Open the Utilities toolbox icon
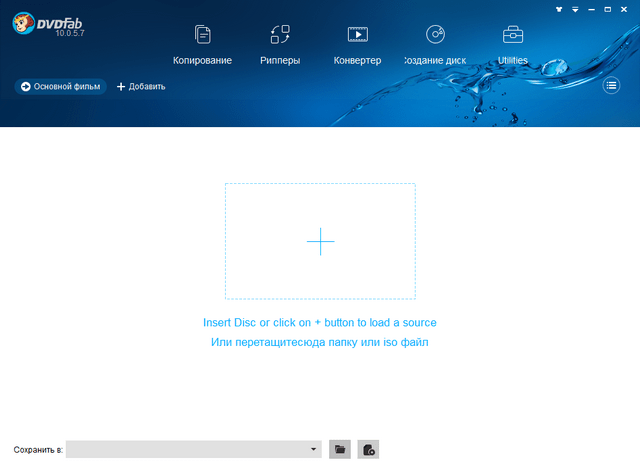 (x=513, y=35)
